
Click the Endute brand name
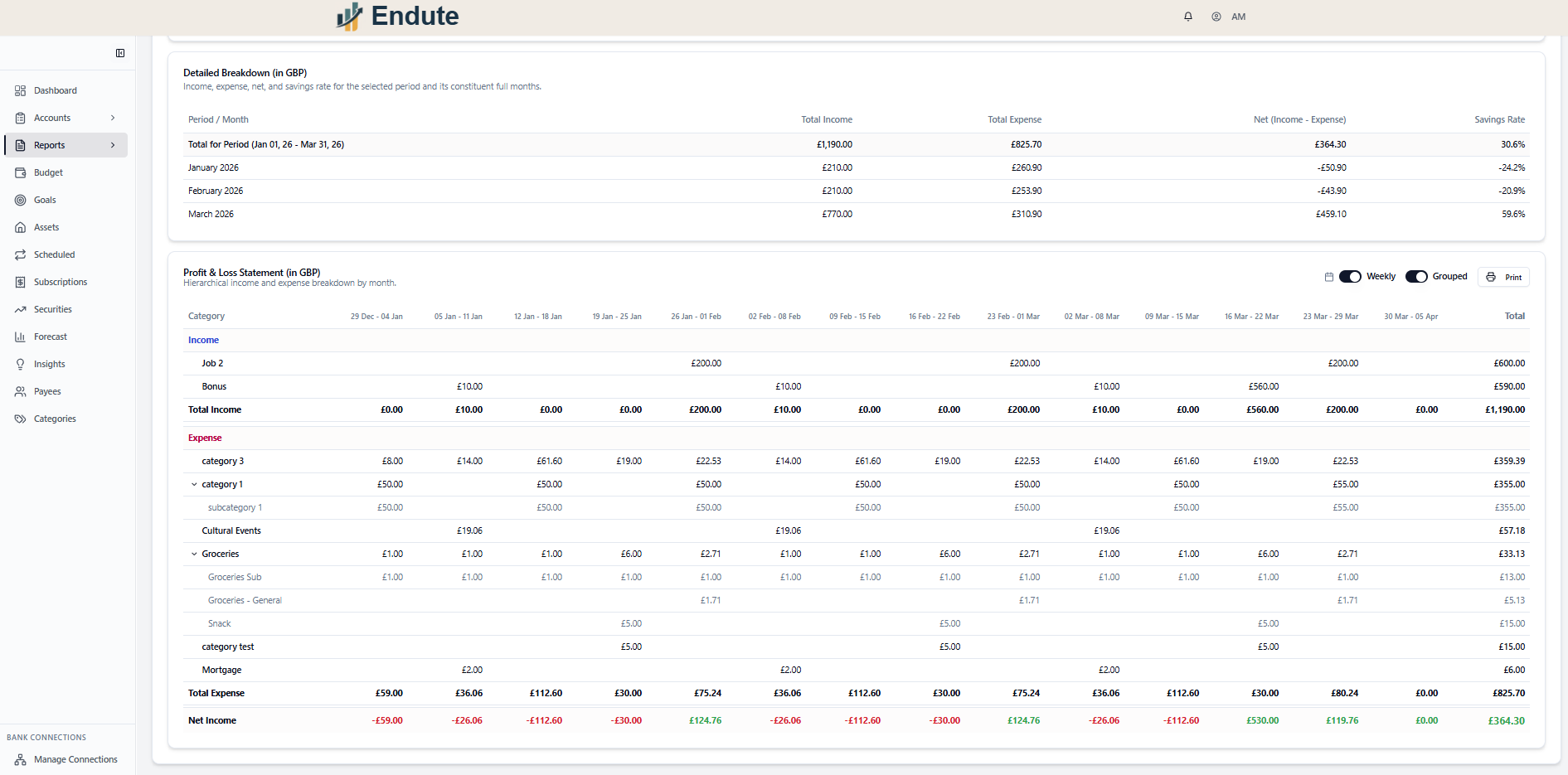[415, 16]
